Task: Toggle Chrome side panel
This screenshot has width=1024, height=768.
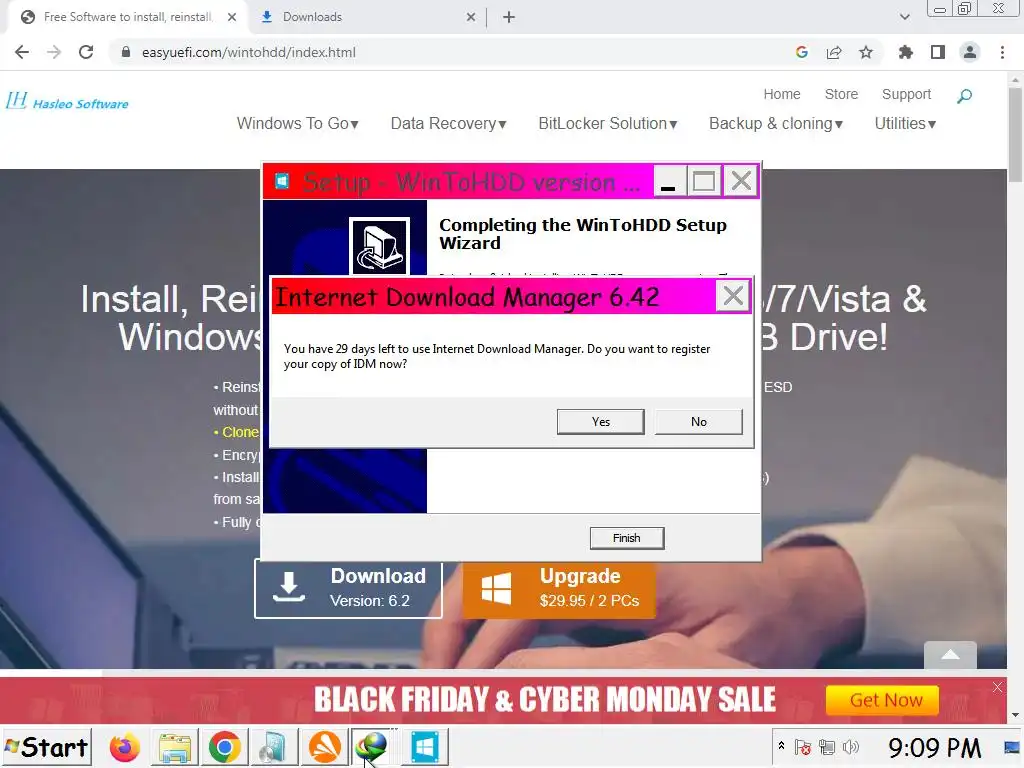Action: point(938,52)
